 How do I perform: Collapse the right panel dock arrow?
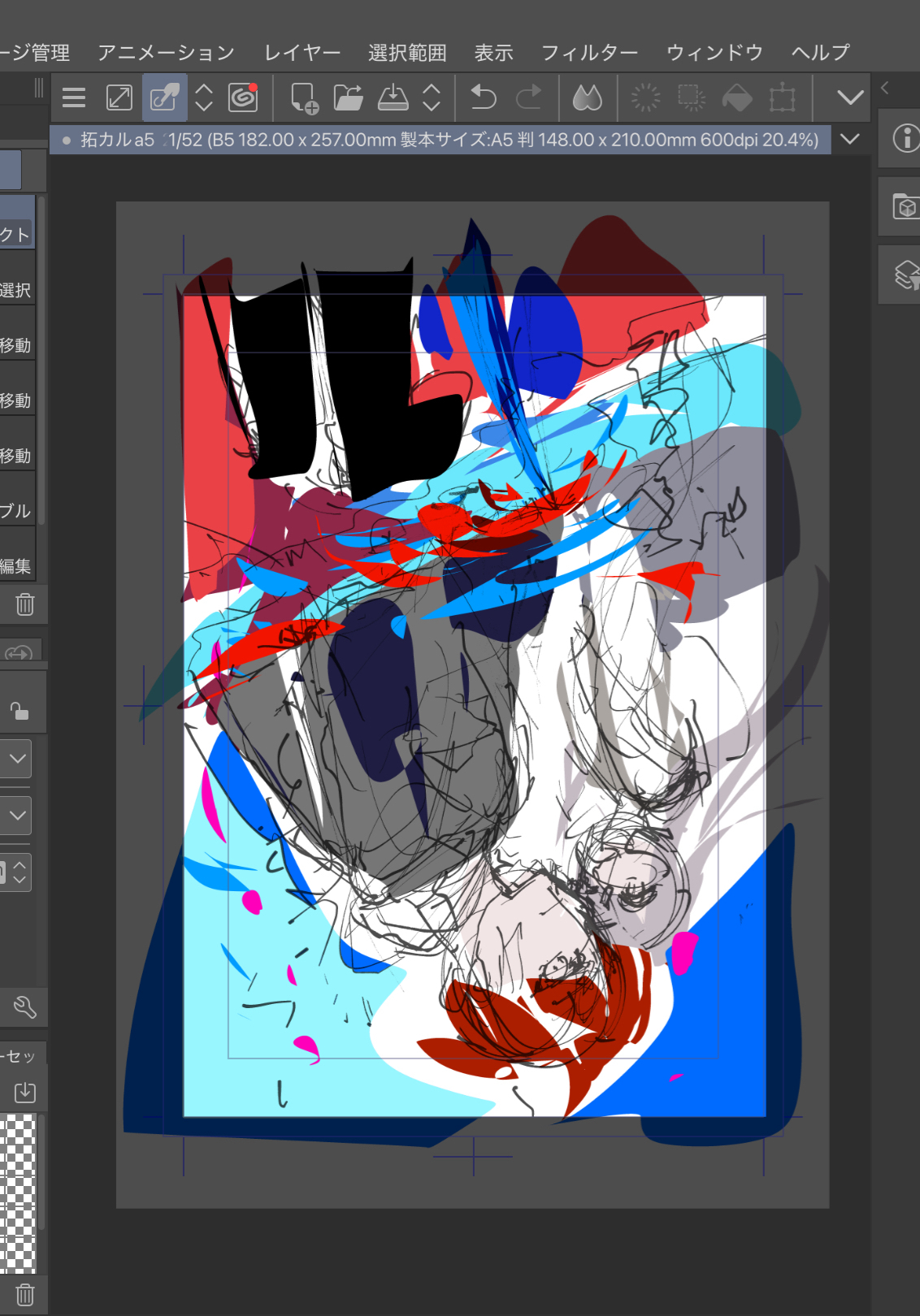pos(885,87)
